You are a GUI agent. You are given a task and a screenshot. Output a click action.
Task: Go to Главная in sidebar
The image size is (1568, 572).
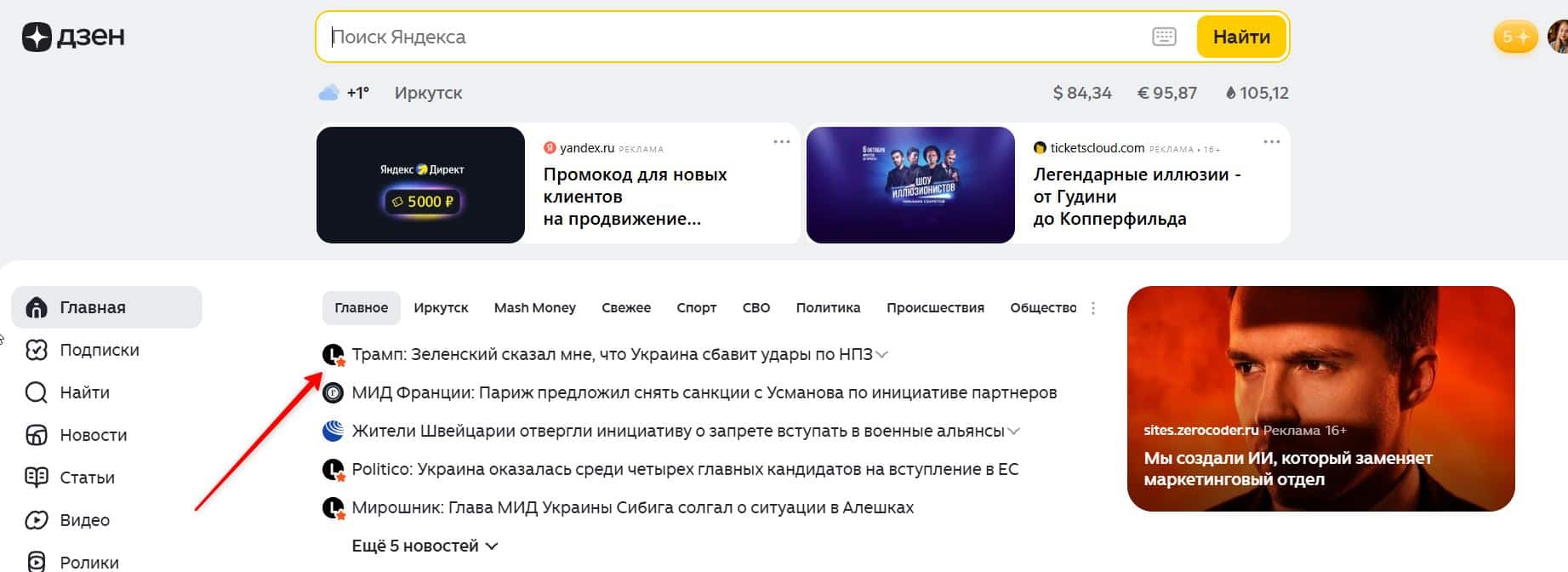point(106,307)
